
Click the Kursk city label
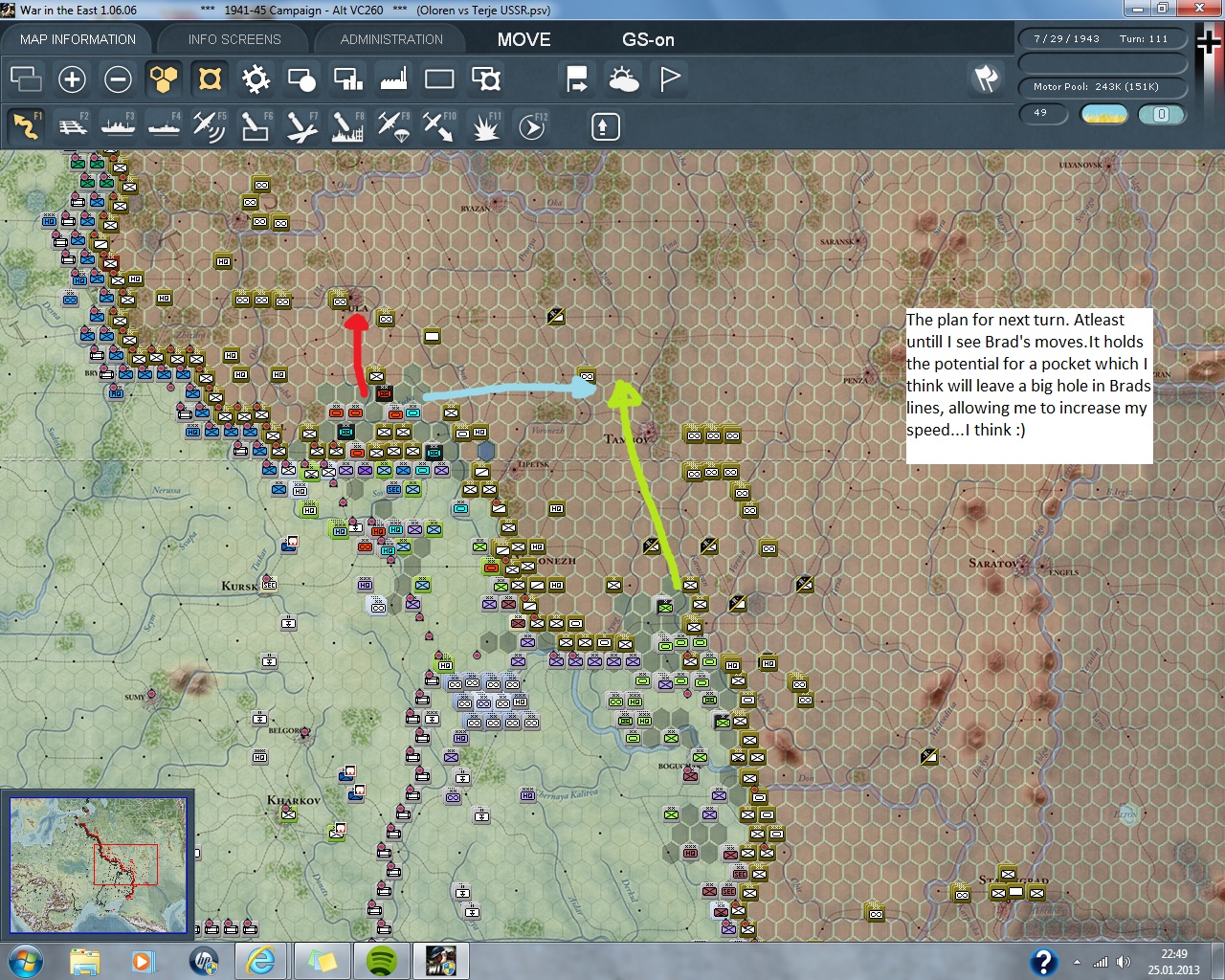(239, 586)
